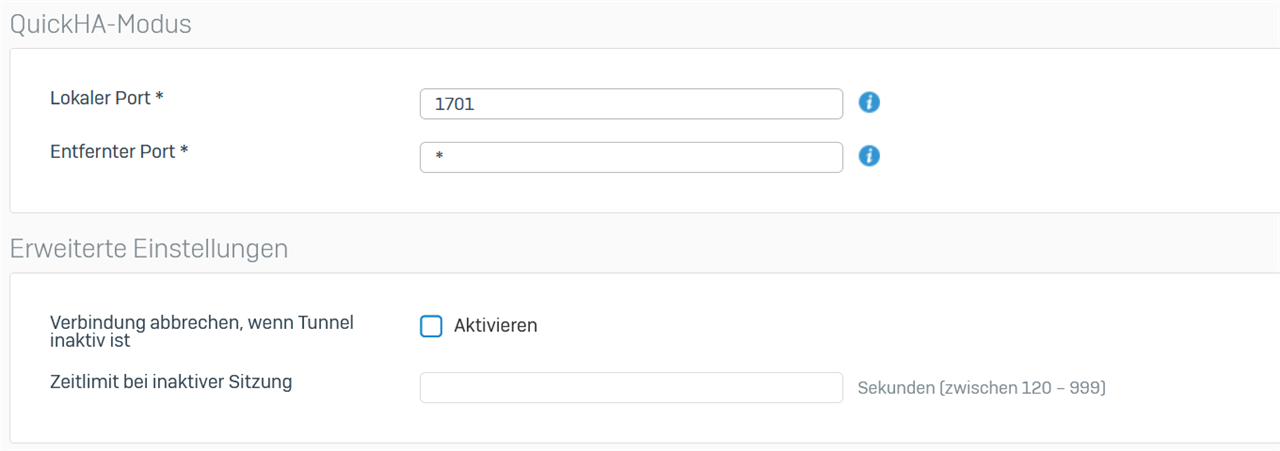The image size is (1280, 451).
Task: Click the Lokaler Port label
Action: point(106,98)
